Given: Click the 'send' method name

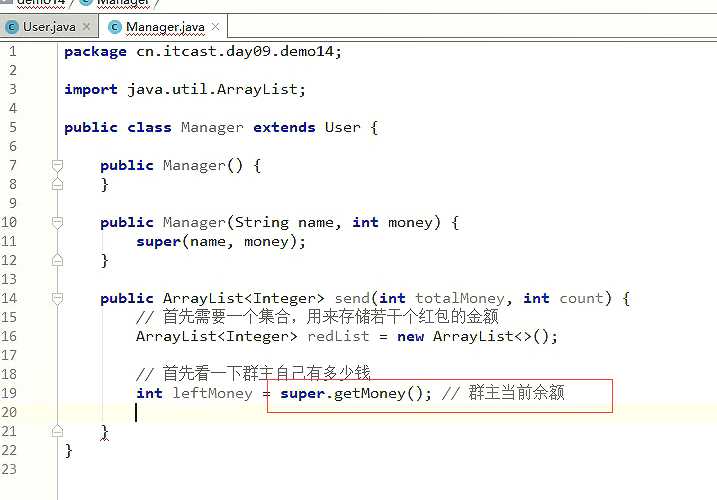Looking at the screenshot, I should pyautogui.click(x=352, y=298).
